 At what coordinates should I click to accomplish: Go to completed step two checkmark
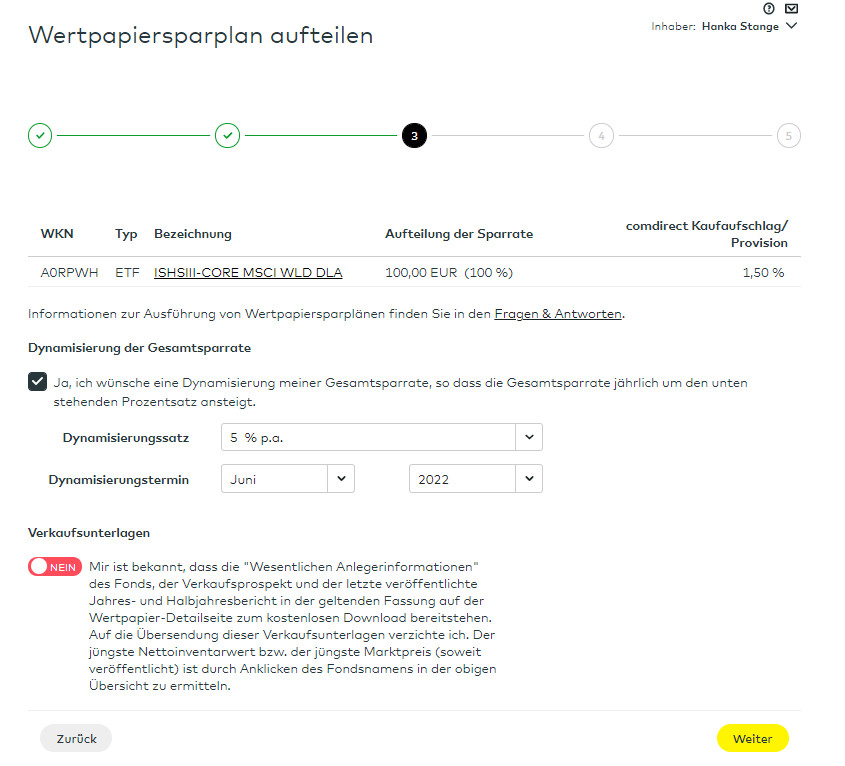227,135
